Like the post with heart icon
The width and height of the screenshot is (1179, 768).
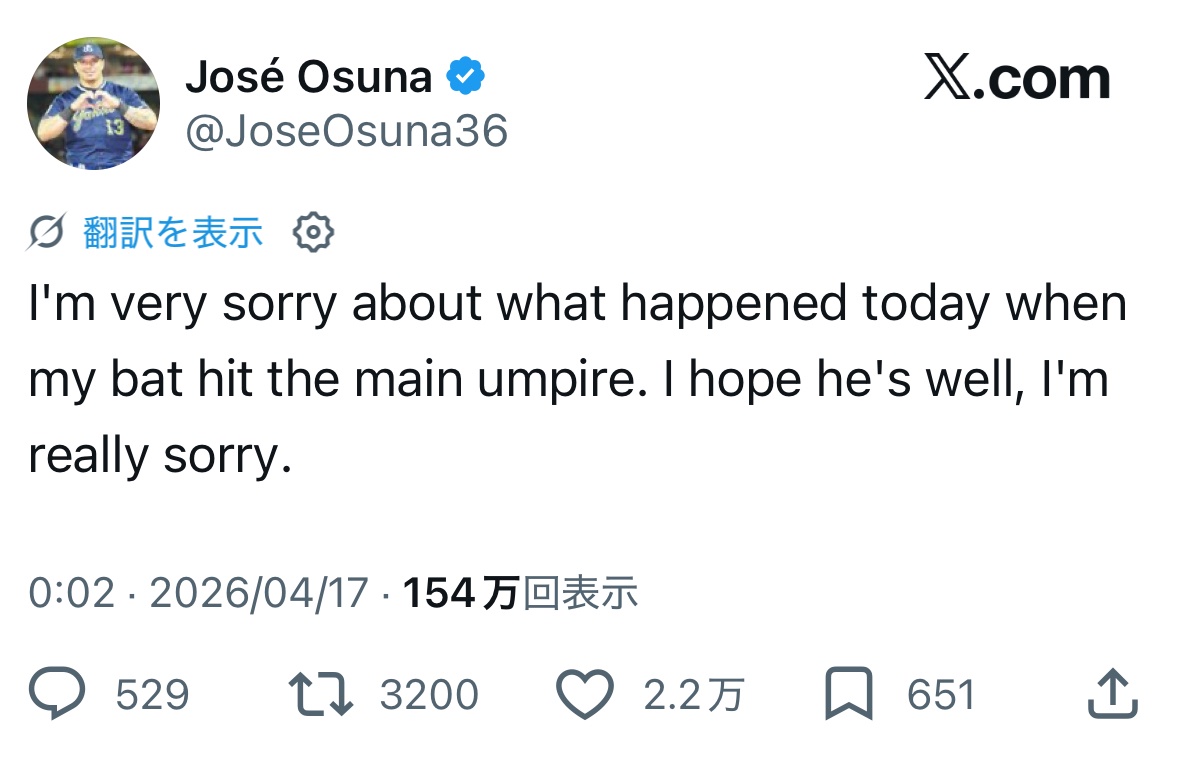584,695
